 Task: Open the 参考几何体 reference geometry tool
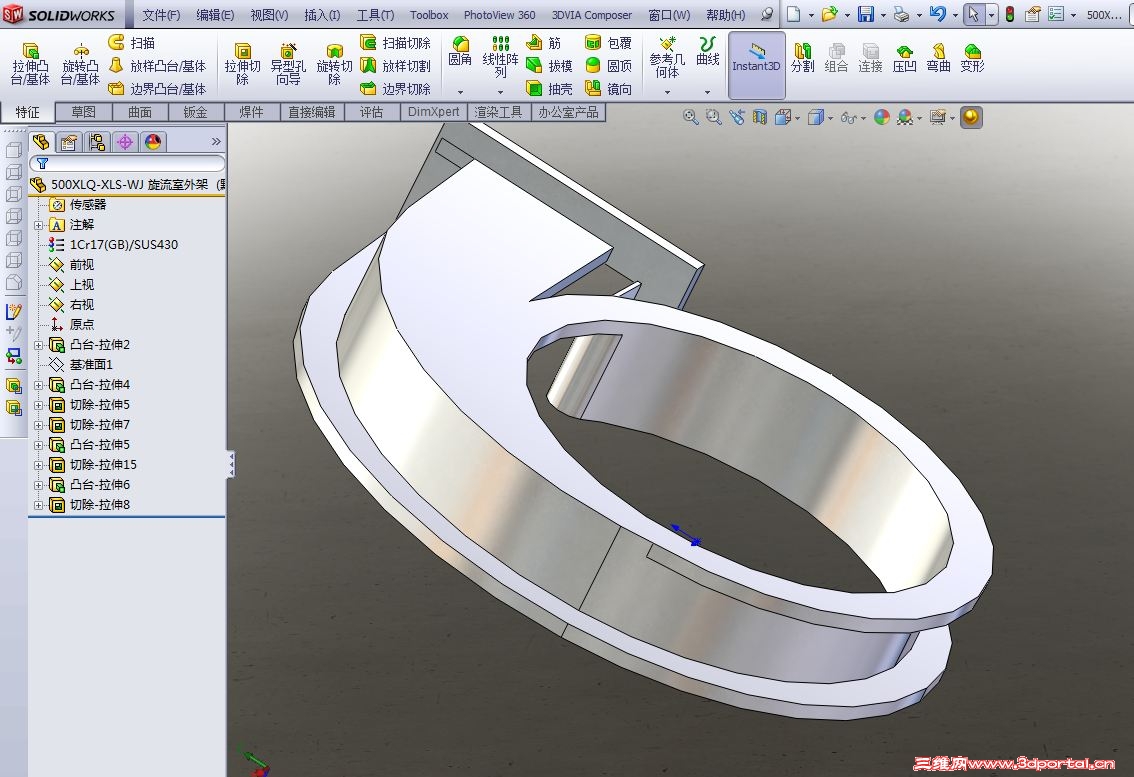pos(667,58)
